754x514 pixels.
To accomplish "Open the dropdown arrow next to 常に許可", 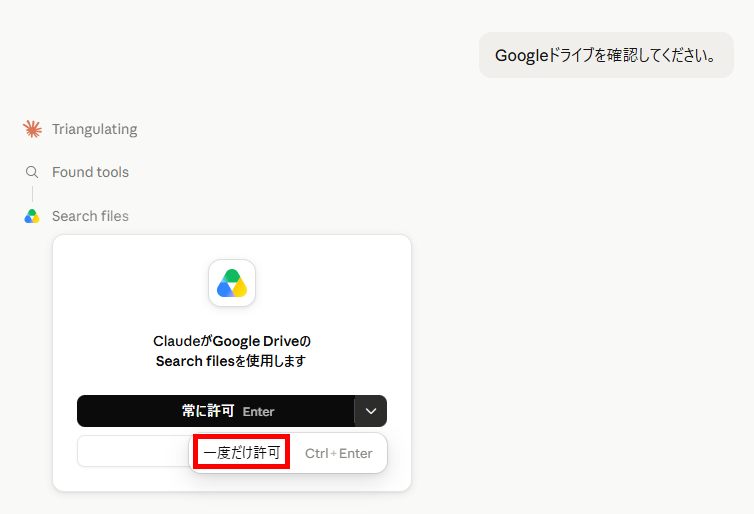I will click(371, 411).
